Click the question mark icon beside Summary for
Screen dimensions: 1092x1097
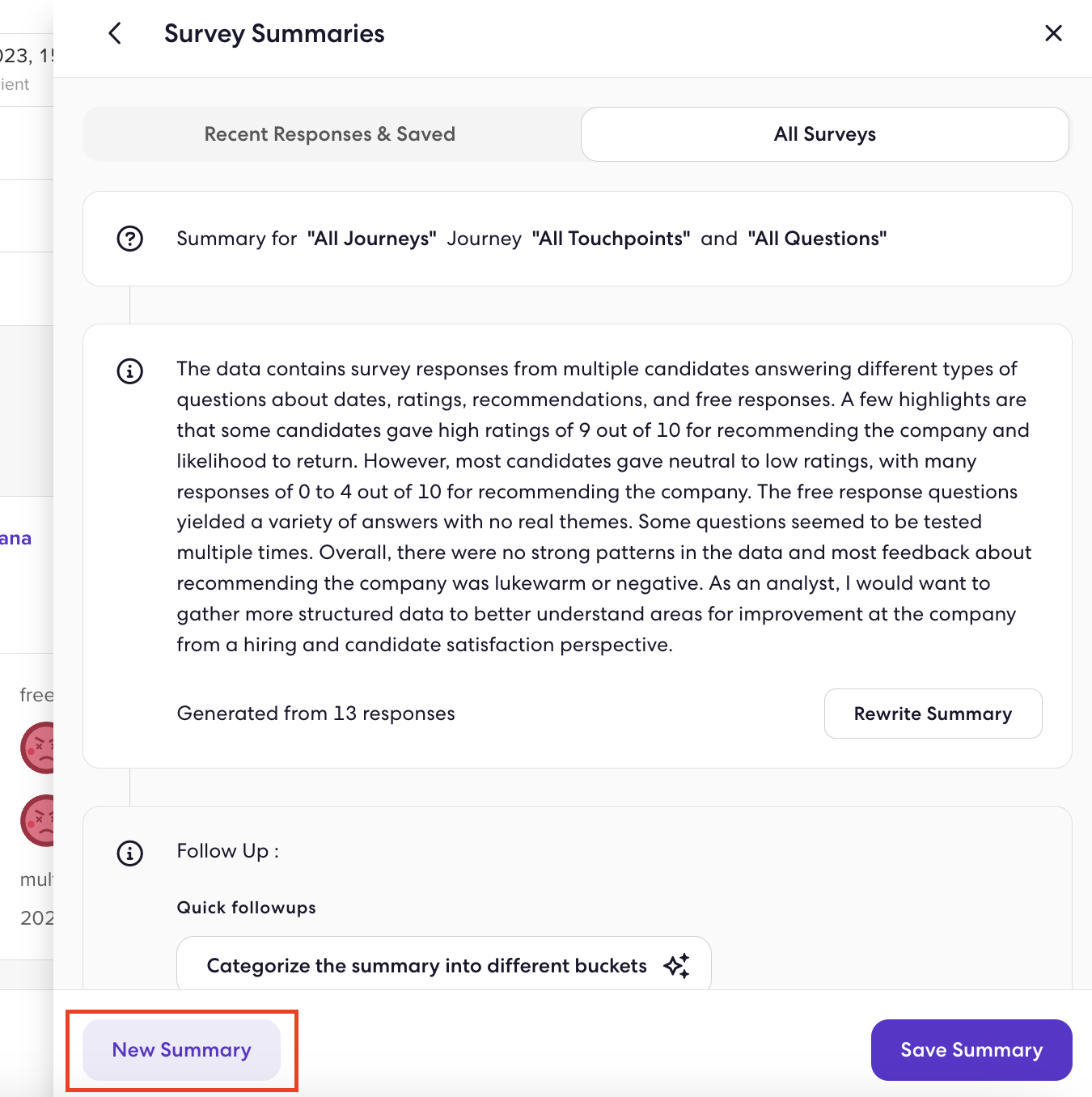click(130, 239)
